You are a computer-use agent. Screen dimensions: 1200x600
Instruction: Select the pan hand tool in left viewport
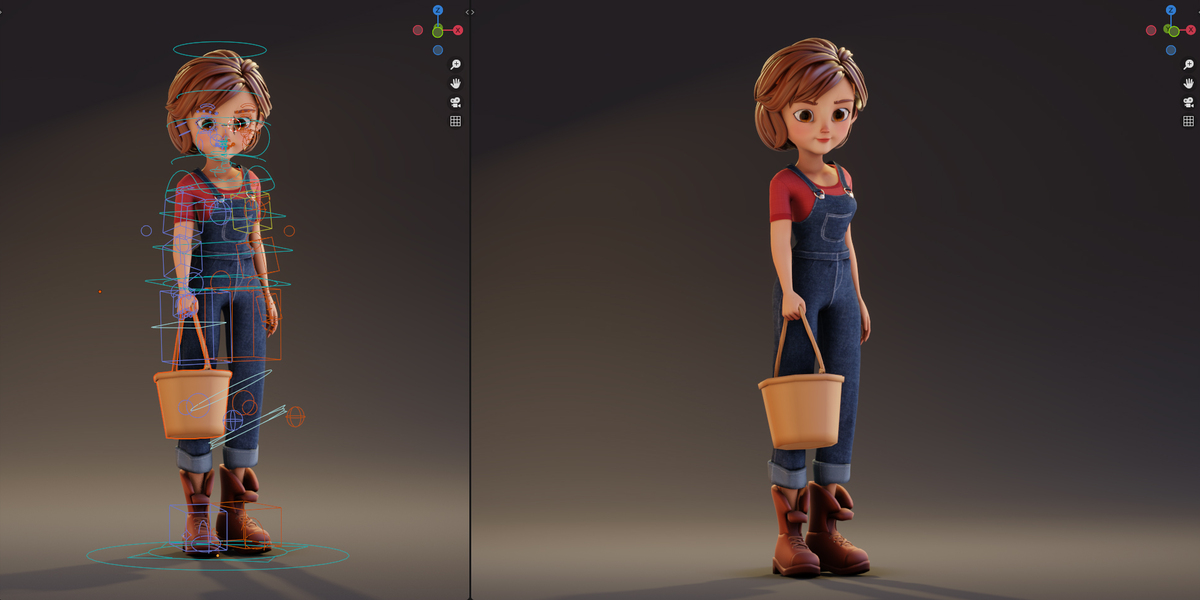click(455, 83)
